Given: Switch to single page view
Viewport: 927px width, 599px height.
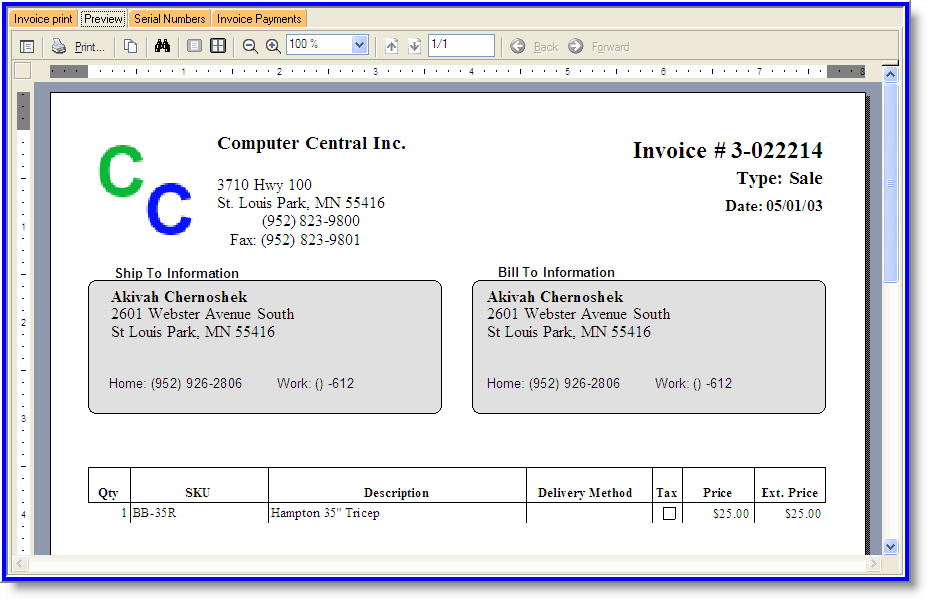Looking at the screenshot, I should (x=195, y=46).
